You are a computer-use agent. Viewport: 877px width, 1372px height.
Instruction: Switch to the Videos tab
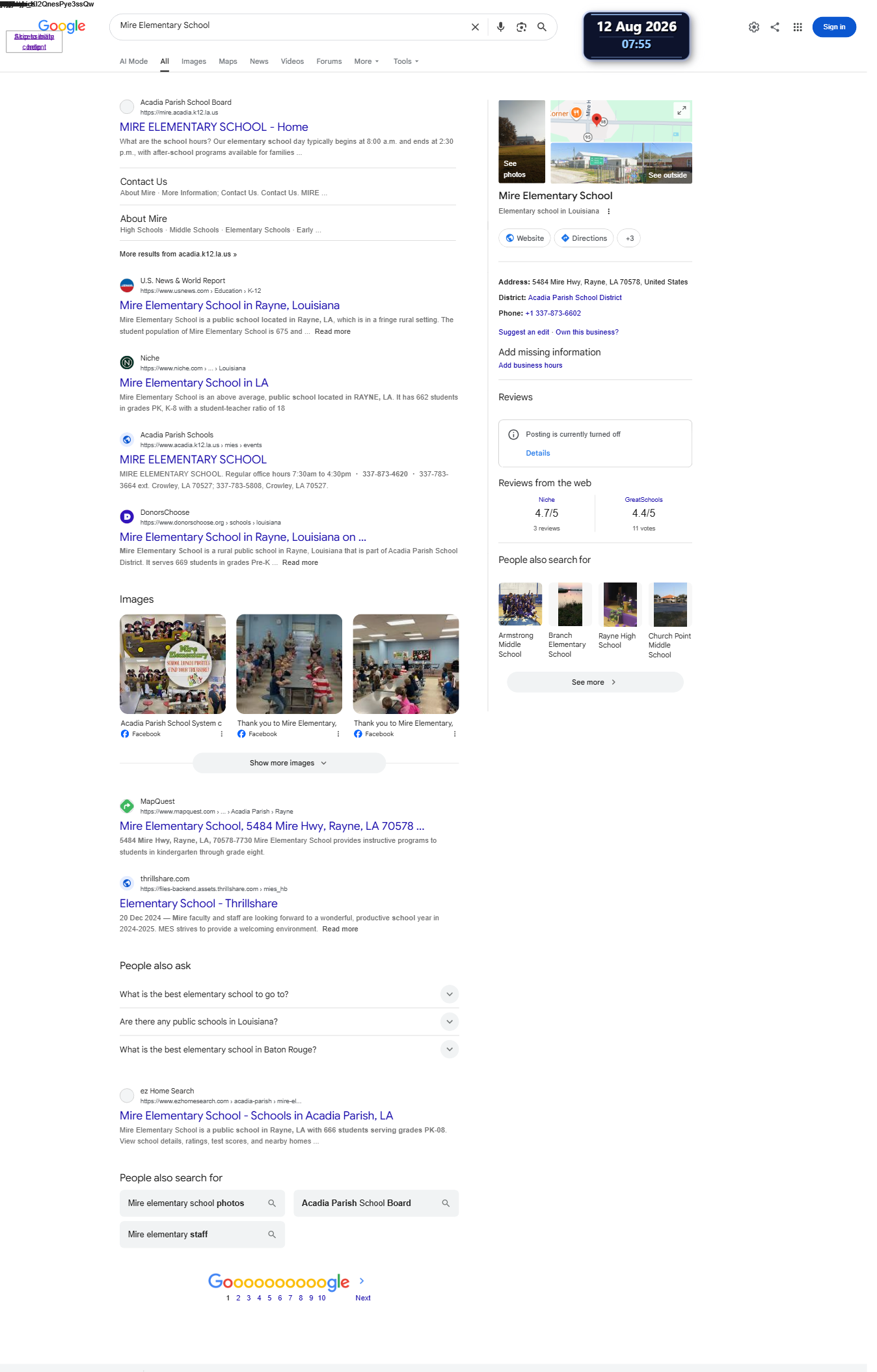click(292, 62)
